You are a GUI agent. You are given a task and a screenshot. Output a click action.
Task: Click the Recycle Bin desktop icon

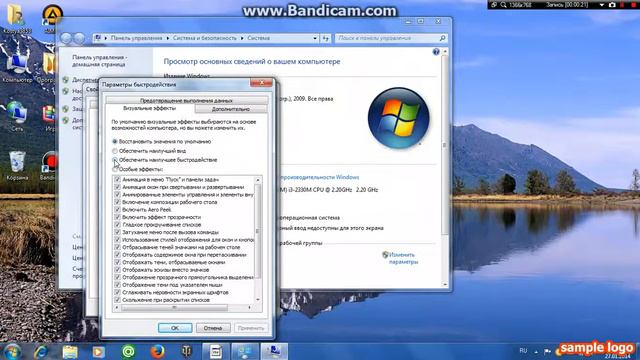click(17, 165)
